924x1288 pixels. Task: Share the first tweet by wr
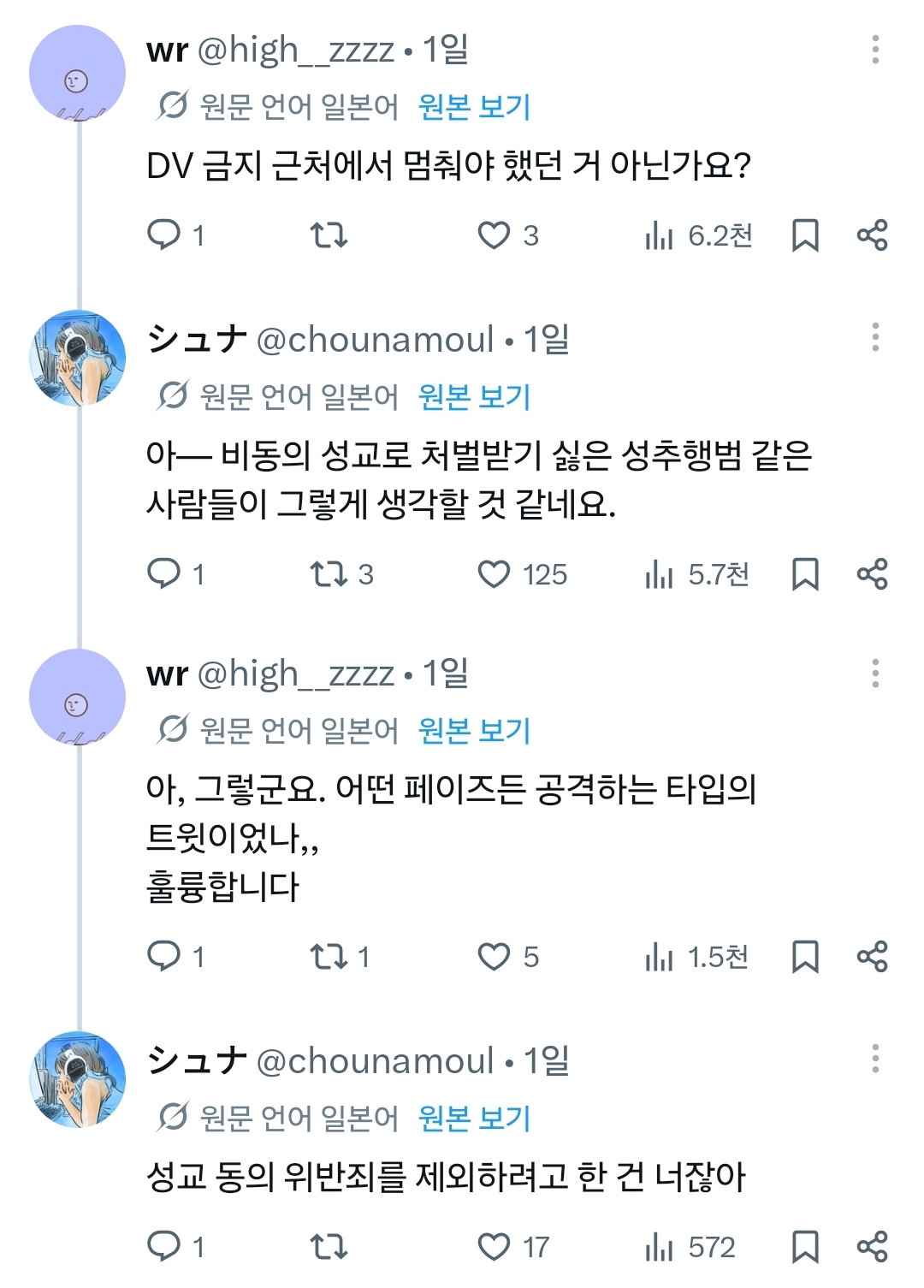pos(872,234)
